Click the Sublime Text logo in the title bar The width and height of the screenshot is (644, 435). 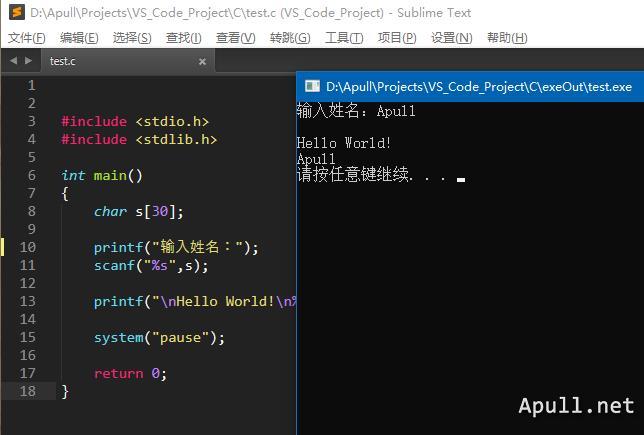[x=17, y=12]
